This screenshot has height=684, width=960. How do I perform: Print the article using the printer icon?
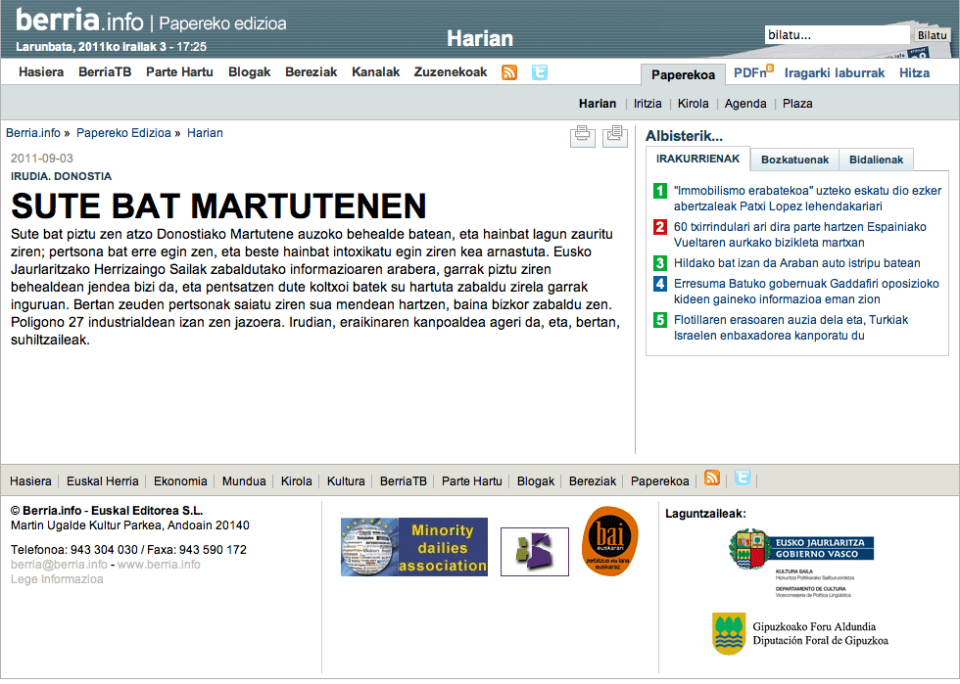coord(583,136)
